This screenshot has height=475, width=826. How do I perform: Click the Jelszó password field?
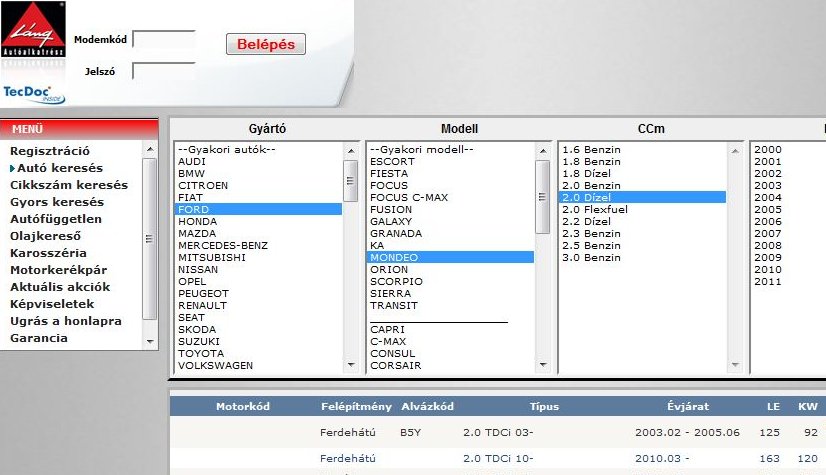point(164,71)
